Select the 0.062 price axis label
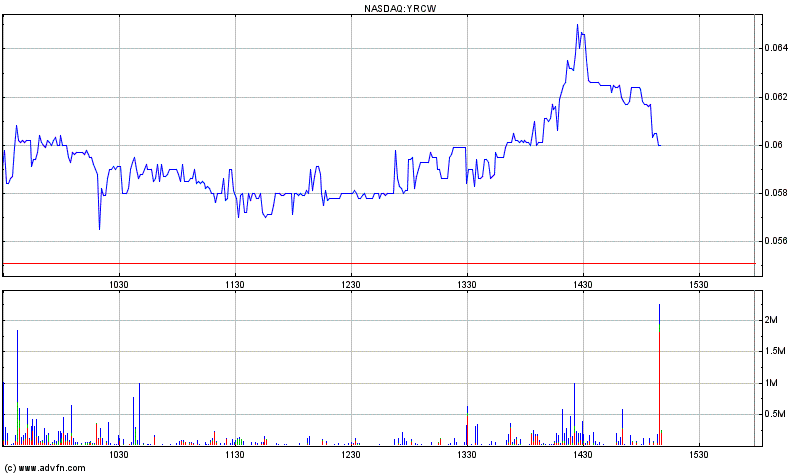The width and height of the screenshot is (800, 475). click(x=776, y=97)
